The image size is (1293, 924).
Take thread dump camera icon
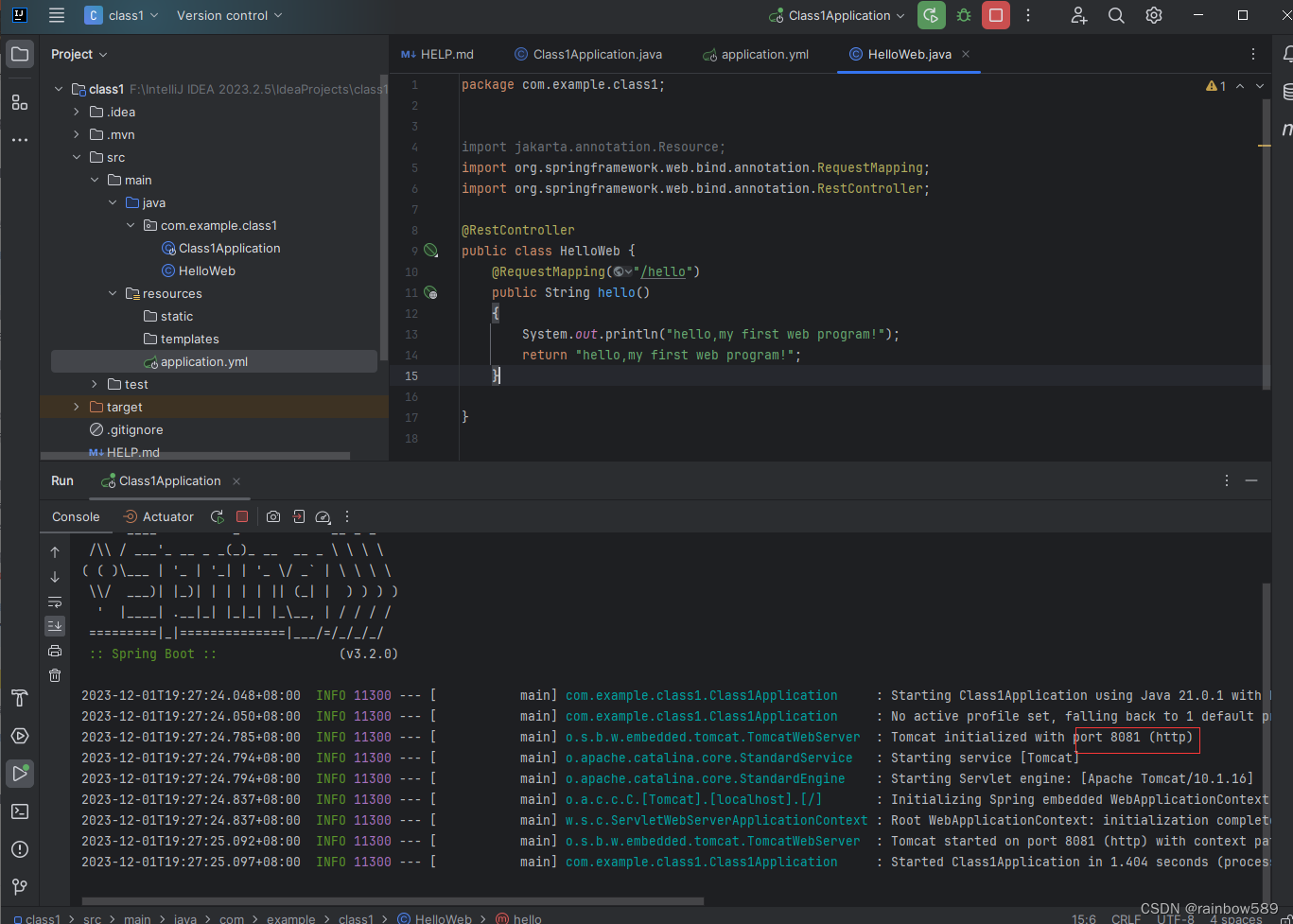[x=273, y=516]
